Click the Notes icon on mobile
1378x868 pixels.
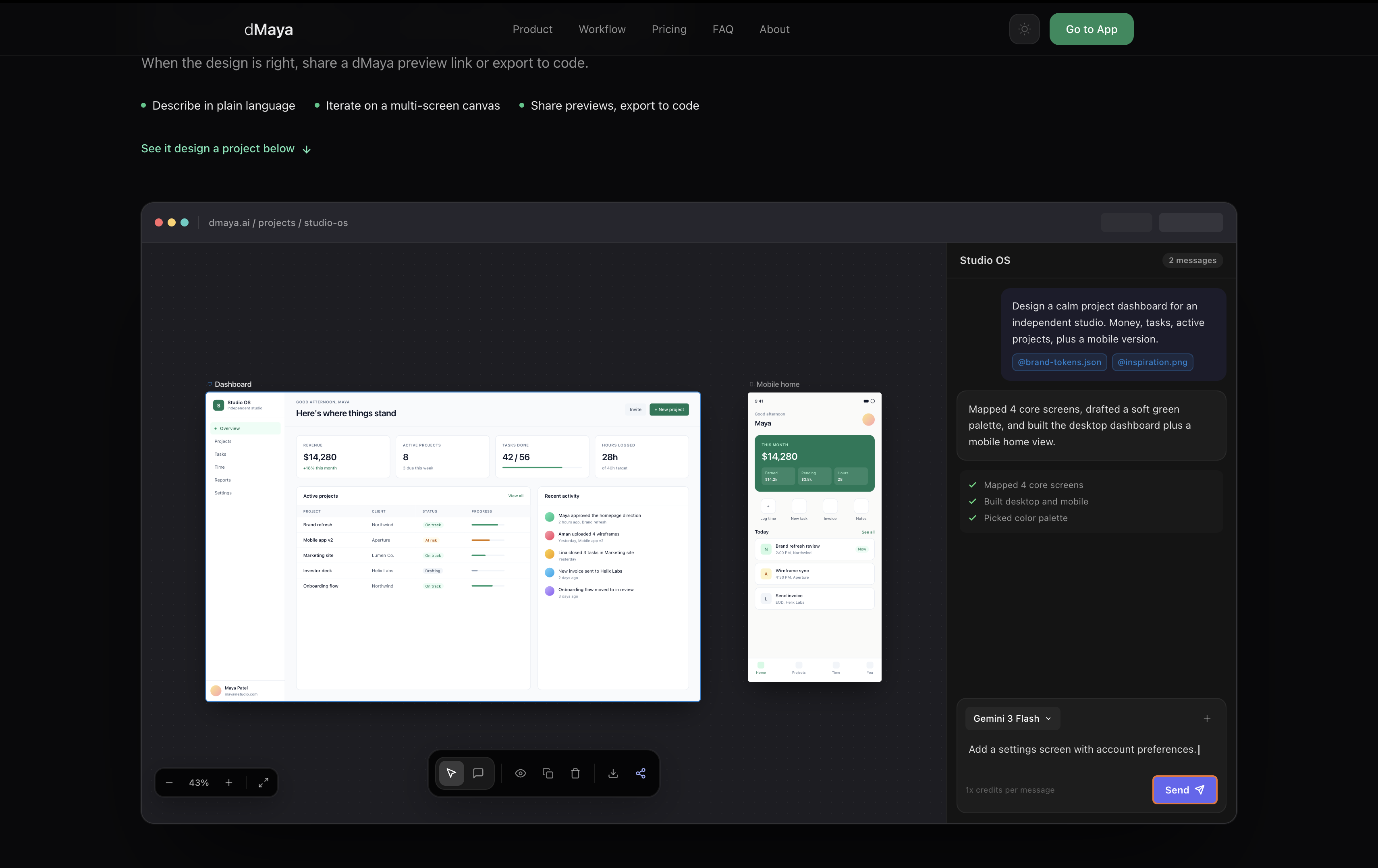pyautogui.click(x=861, y=507)
